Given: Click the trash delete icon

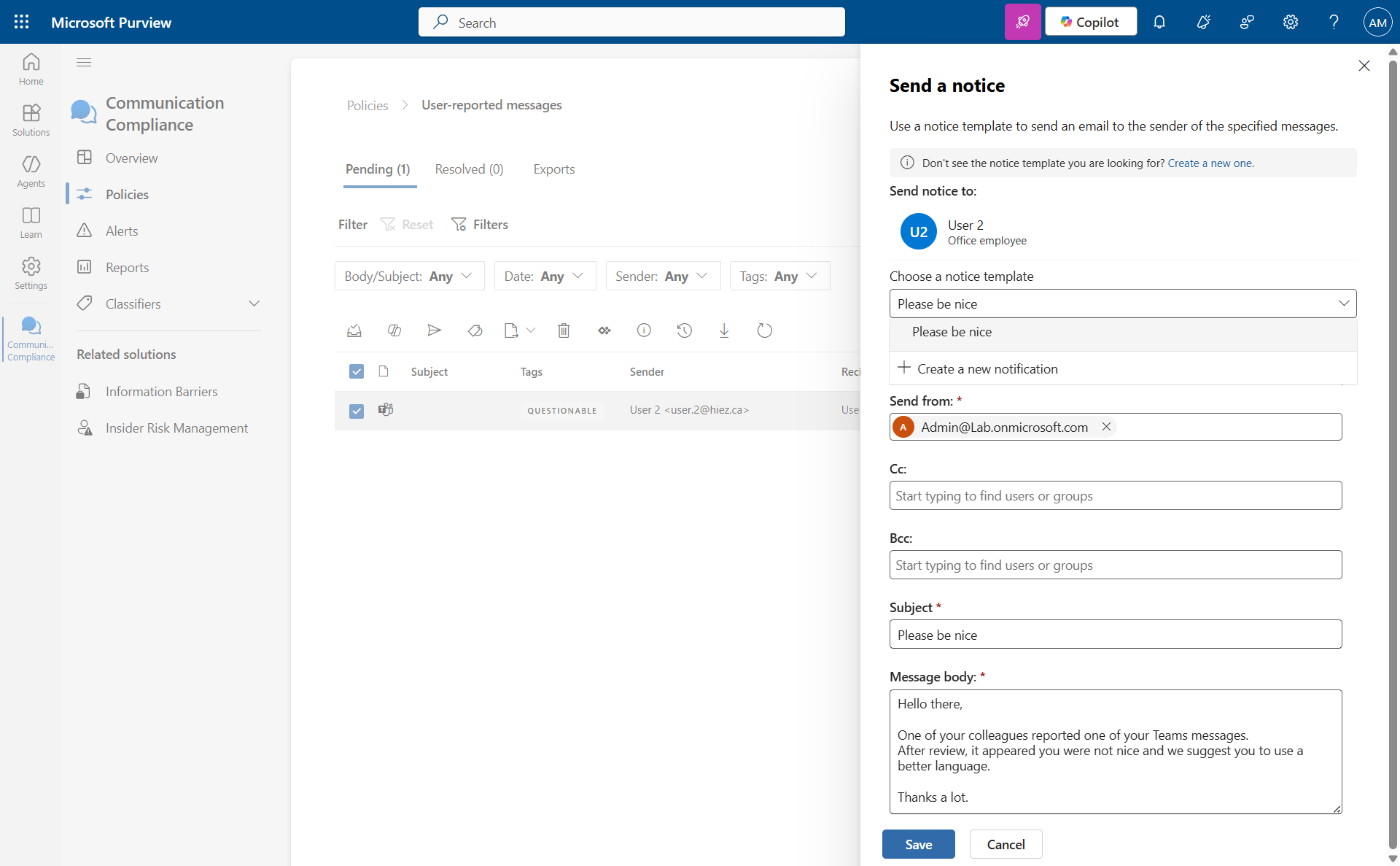Looking at the screenshot, I should point(564,330).
